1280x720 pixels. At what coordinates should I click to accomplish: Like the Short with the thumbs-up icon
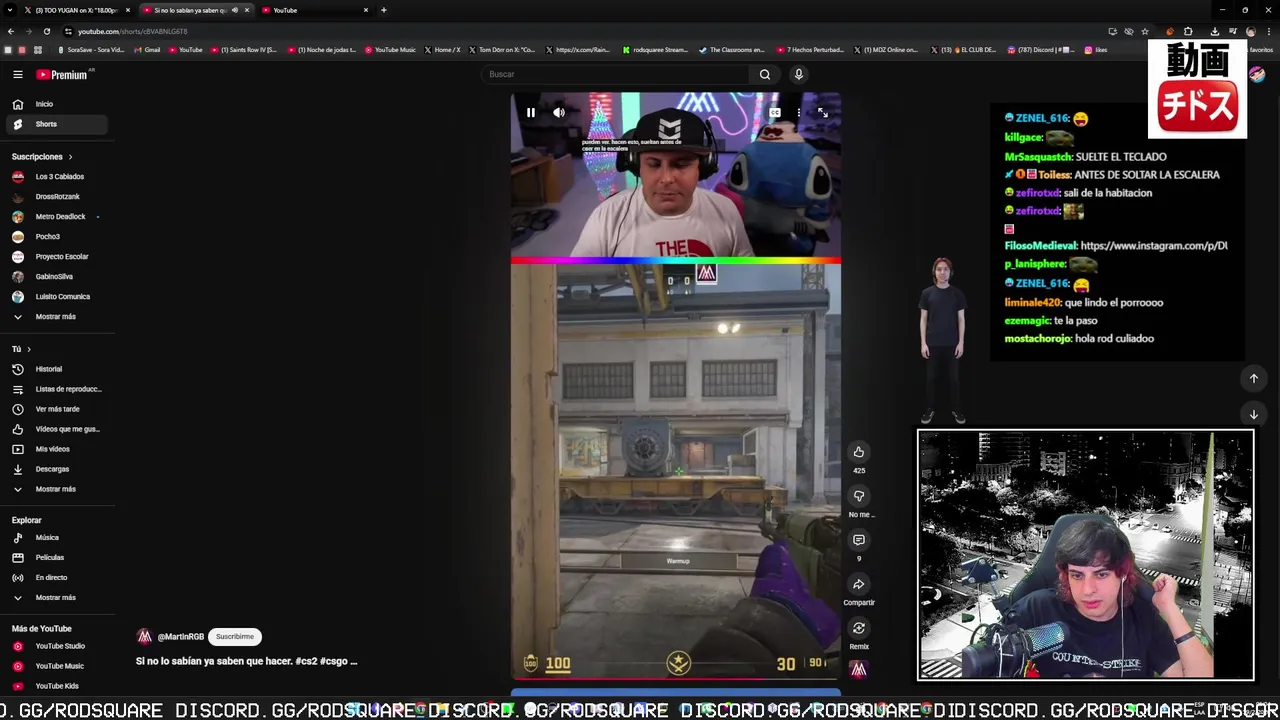(x=858, y=452)
